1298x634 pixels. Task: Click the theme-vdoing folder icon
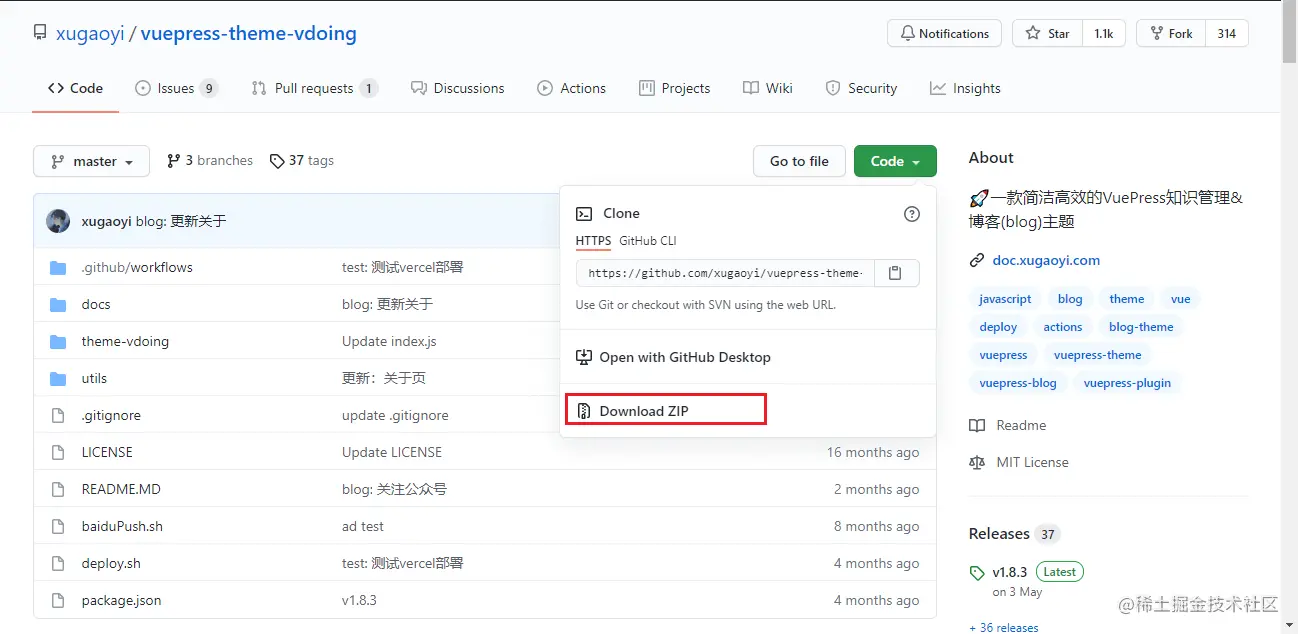[58, 341]
